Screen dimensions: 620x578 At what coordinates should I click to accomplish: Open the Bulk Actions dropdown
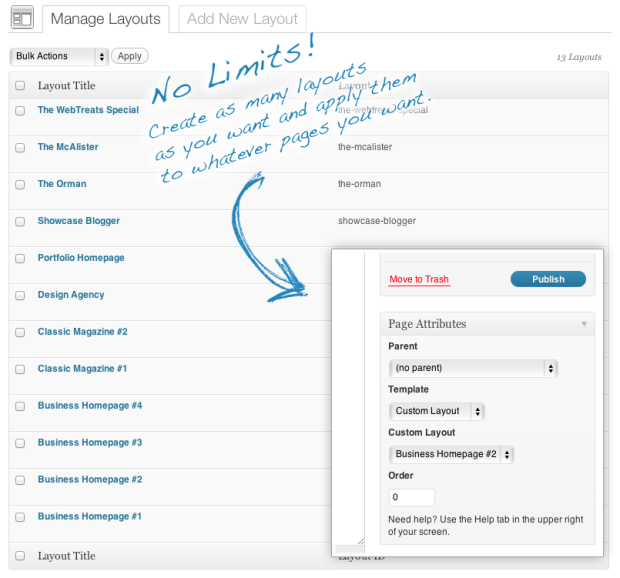[x=58, y=56]
